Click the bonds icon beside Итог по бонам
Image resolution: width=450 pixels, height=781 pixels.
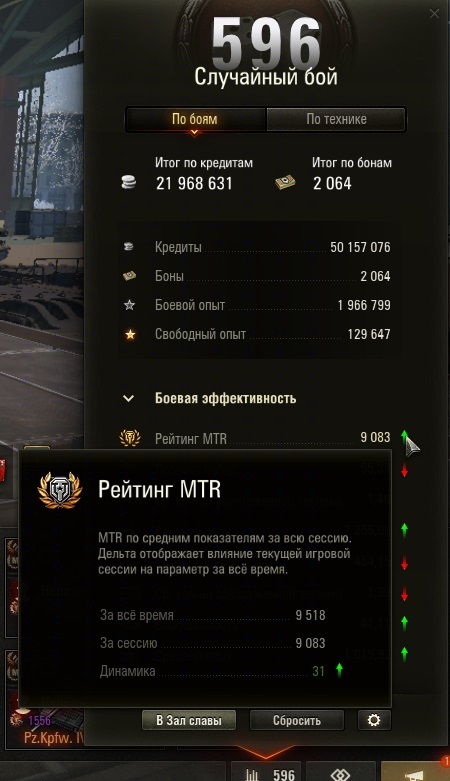click(285, 183)
